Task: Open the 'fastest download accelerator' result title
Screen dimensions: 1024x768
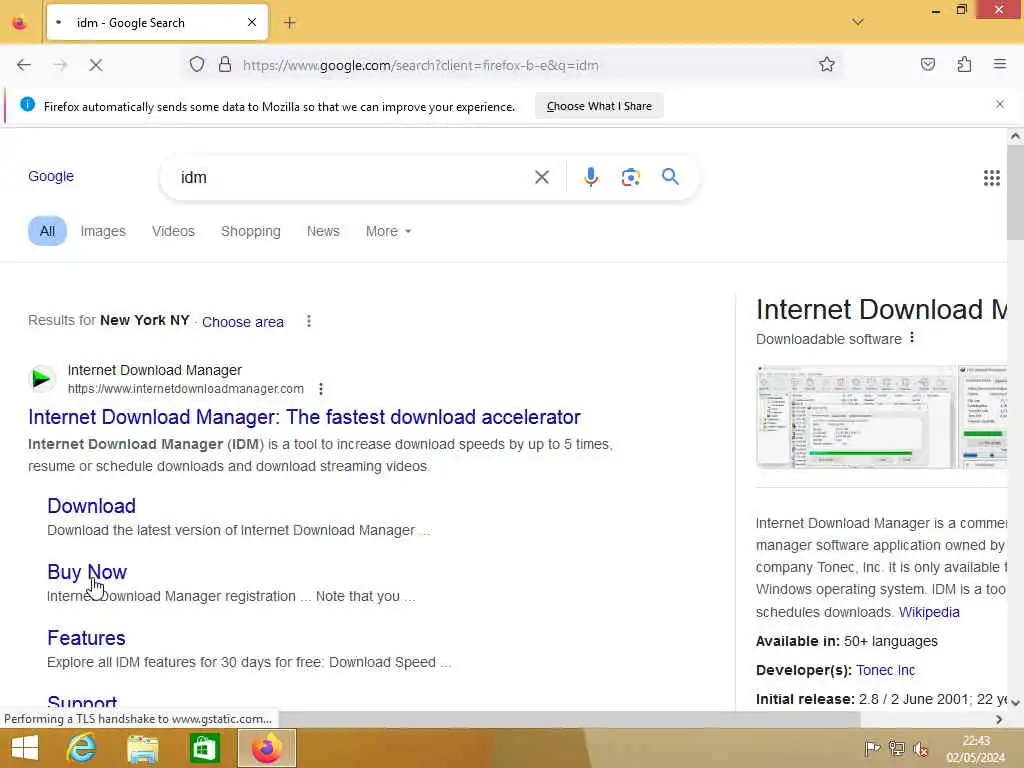Action: point(304,417)
